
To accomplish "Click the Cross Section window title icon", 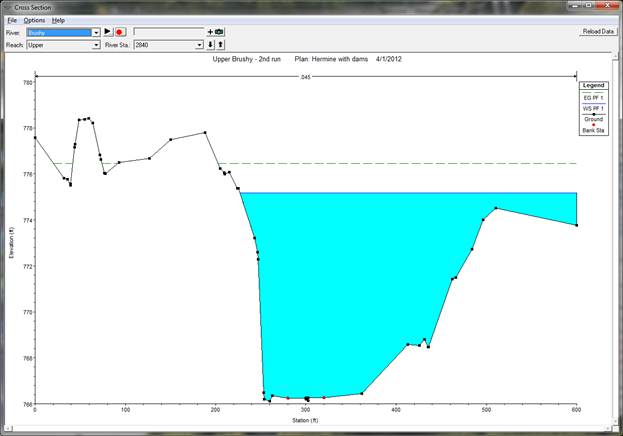I will coord(8,7).
